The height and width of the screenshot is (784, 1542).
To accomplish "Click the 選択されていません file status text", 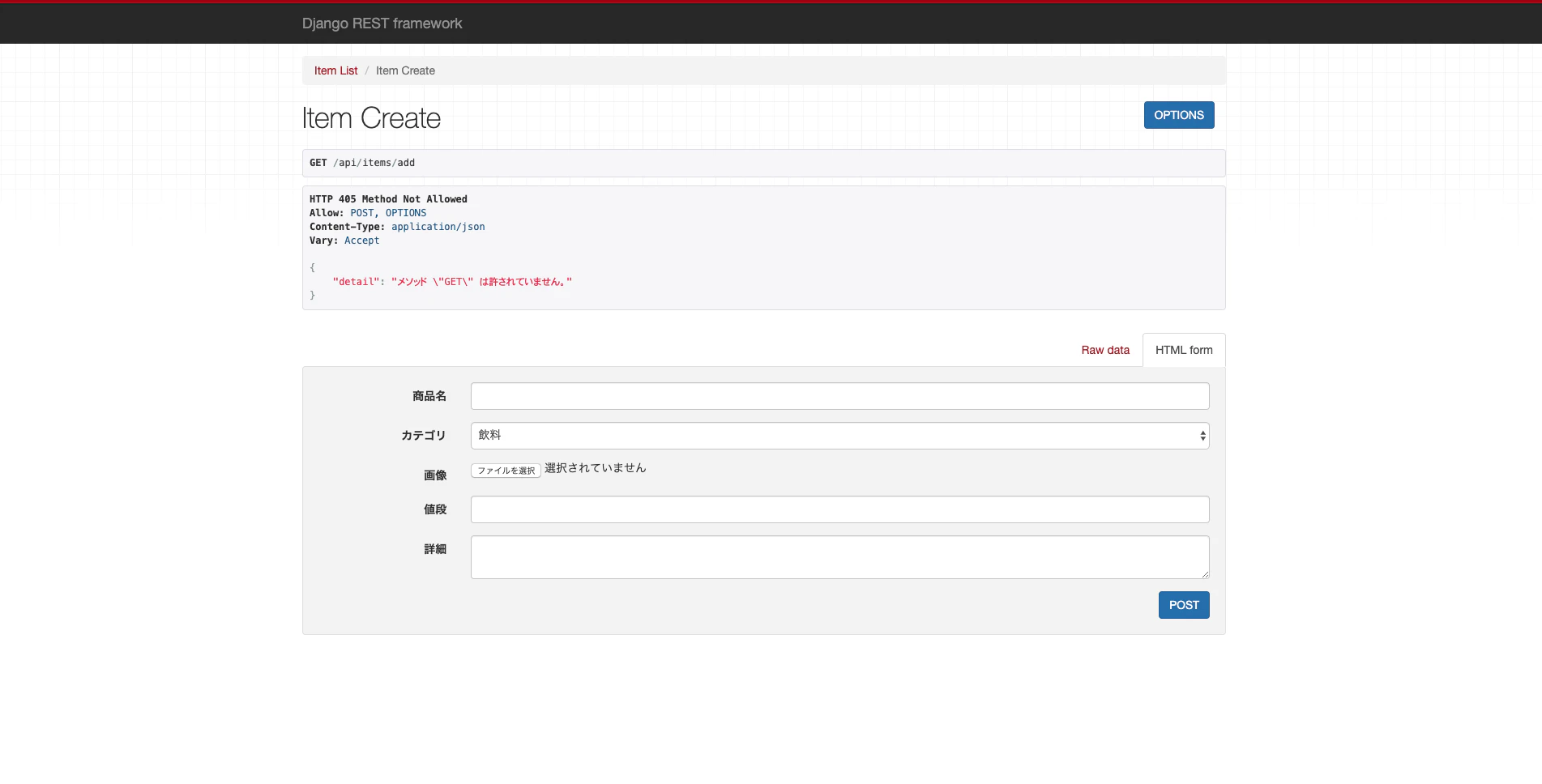I will pos(596,468).
